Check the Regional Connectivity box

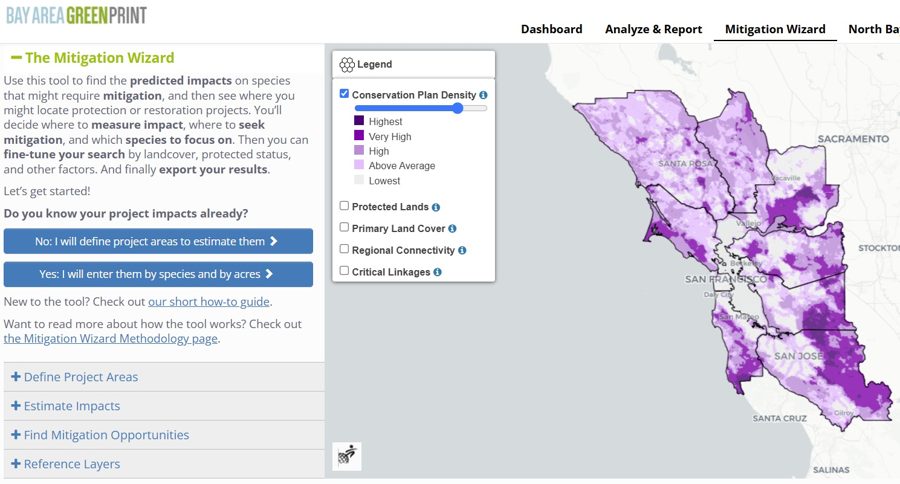tap(344, 249)
